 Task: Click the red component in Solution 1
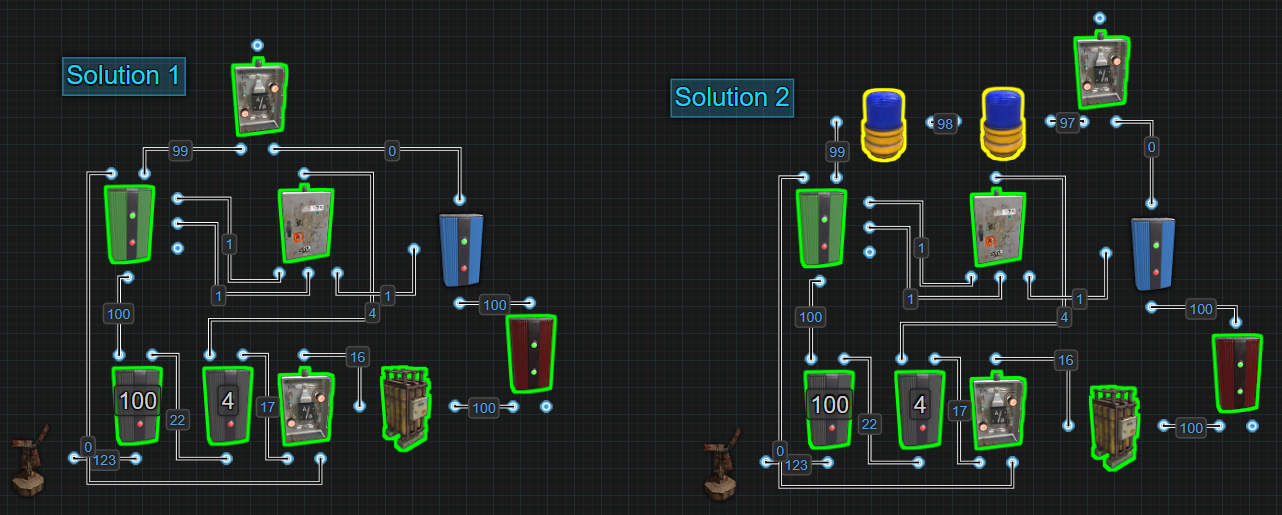[x=530, y=352]
